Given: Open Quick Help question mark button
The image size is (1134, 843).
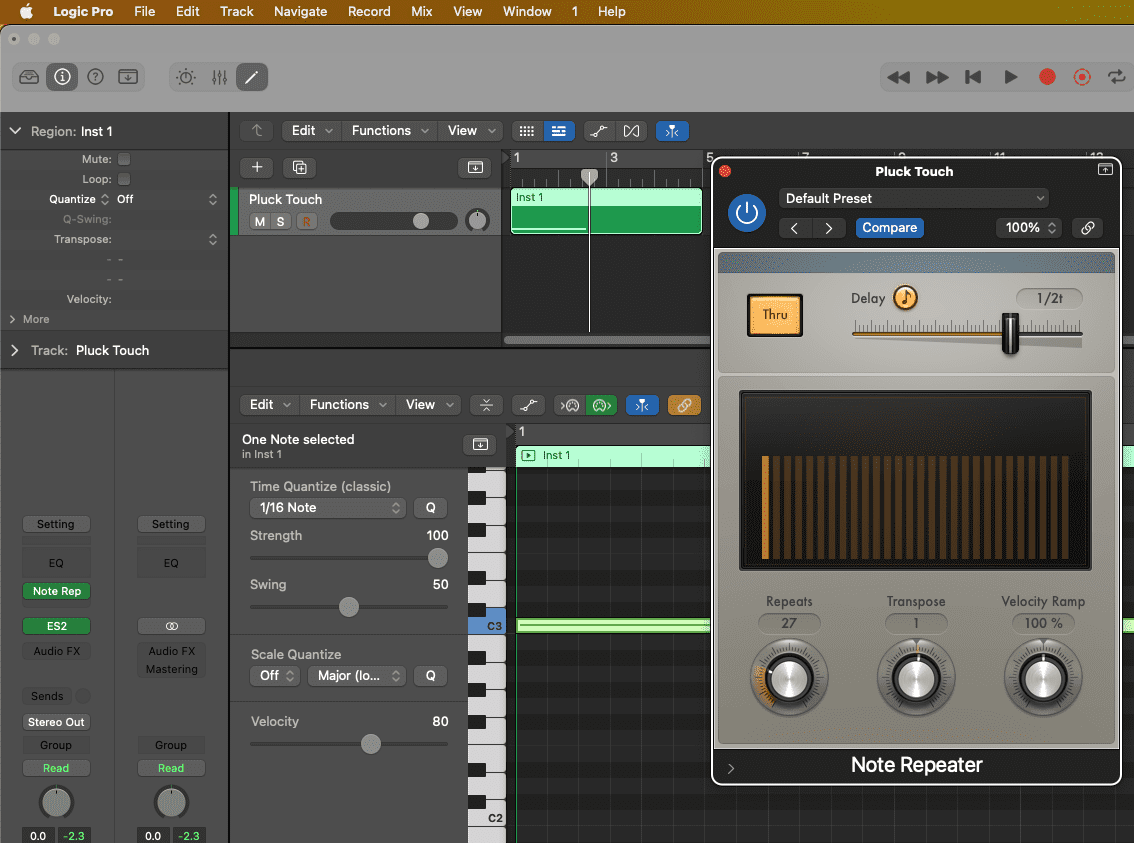Looking at the screenshot, I should click(95, 77).
